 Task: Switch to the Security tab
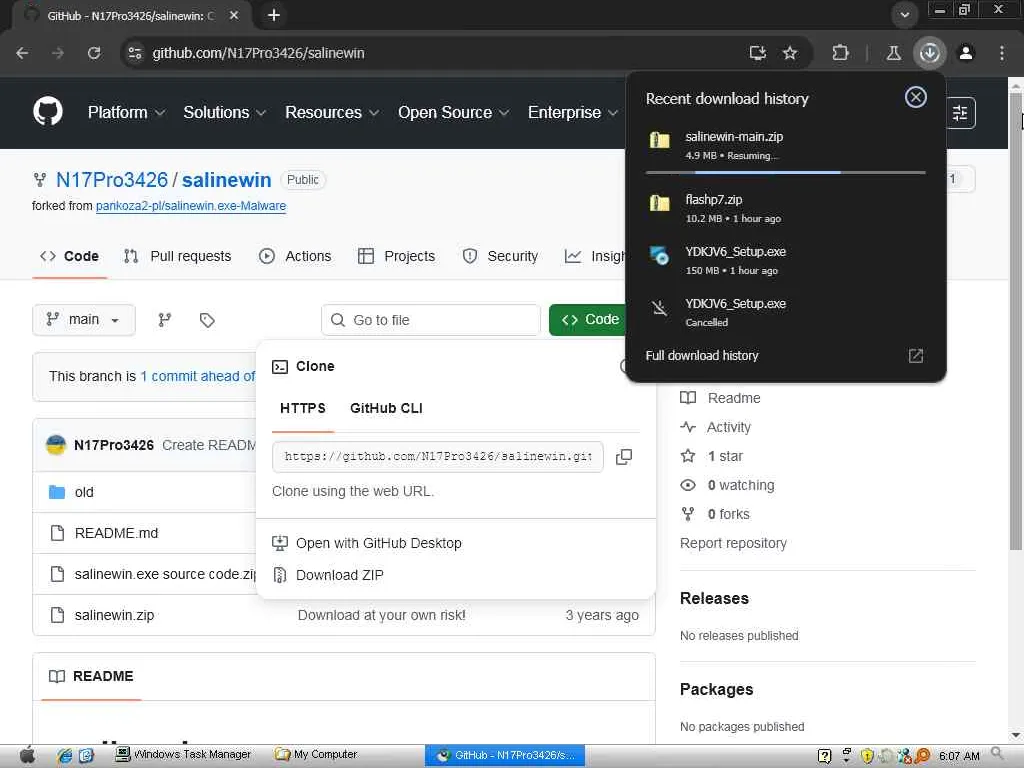(x=500, y=256)
